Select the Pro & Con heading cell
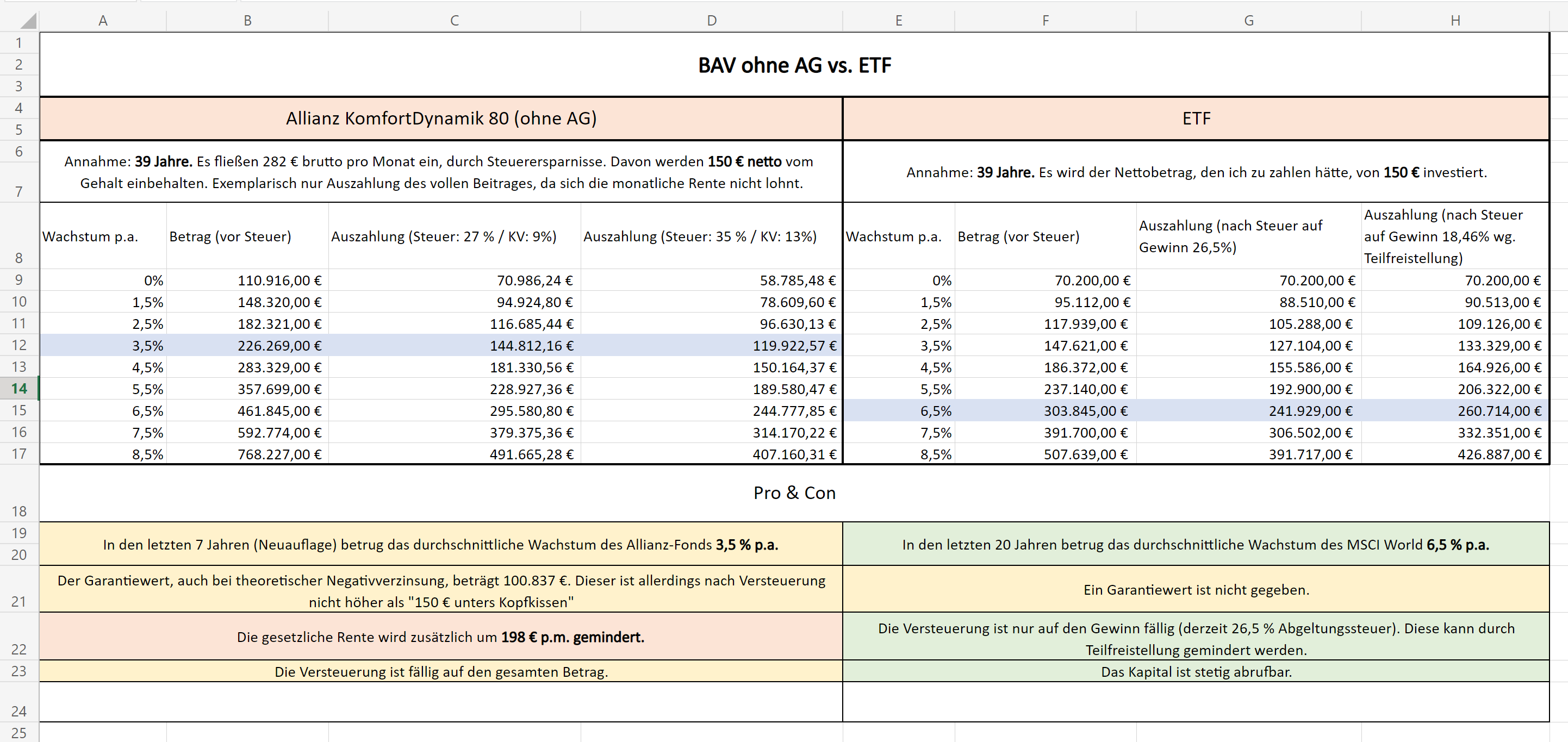This screenshot has height=742, width=1568. tap(794, 492)
